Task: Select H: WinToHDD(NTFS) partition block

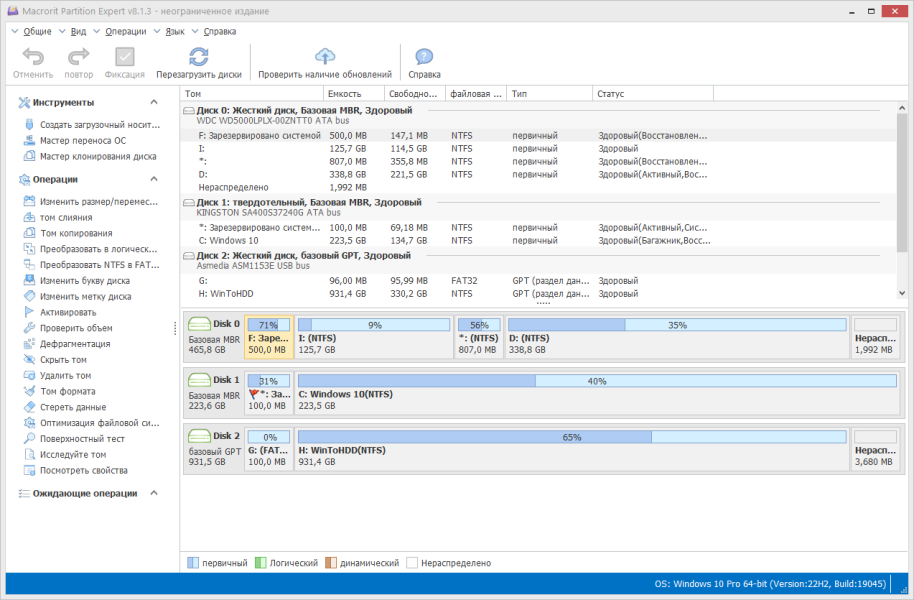Action: [x=572, y=448]
